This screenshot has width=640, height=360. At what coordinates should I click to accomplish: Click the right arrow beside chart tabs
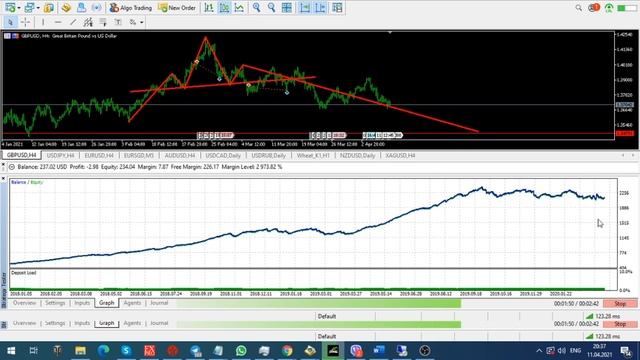pyautogui.click(x=633, y=156)
